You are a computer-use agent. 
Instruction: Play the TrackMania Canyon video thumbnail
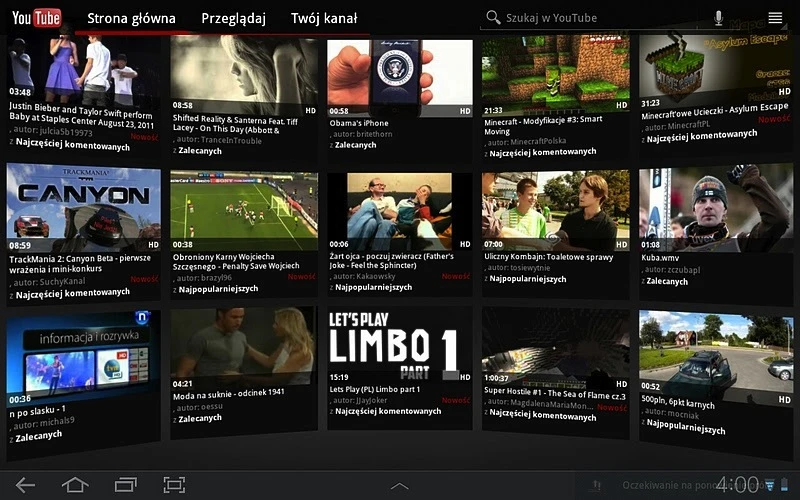pyautogui.click(x=83, y=208)
